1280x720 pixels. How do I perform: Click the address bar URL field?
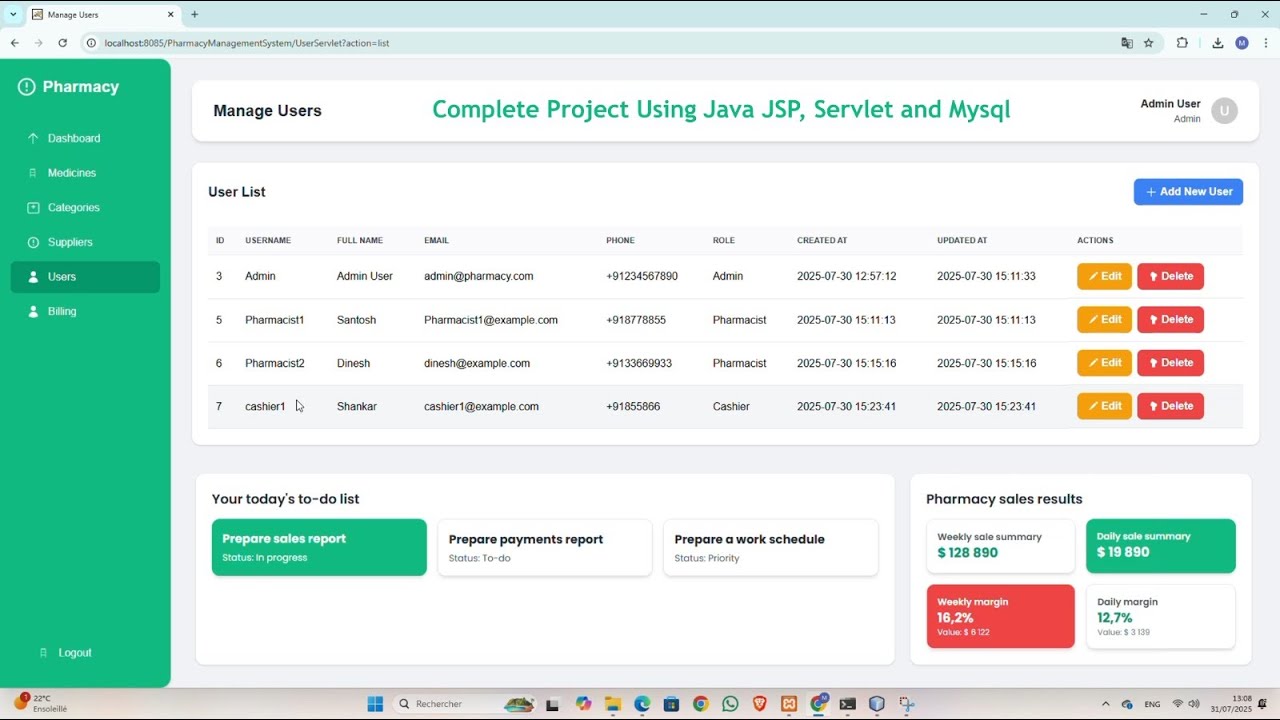click(x=600, y=43)
